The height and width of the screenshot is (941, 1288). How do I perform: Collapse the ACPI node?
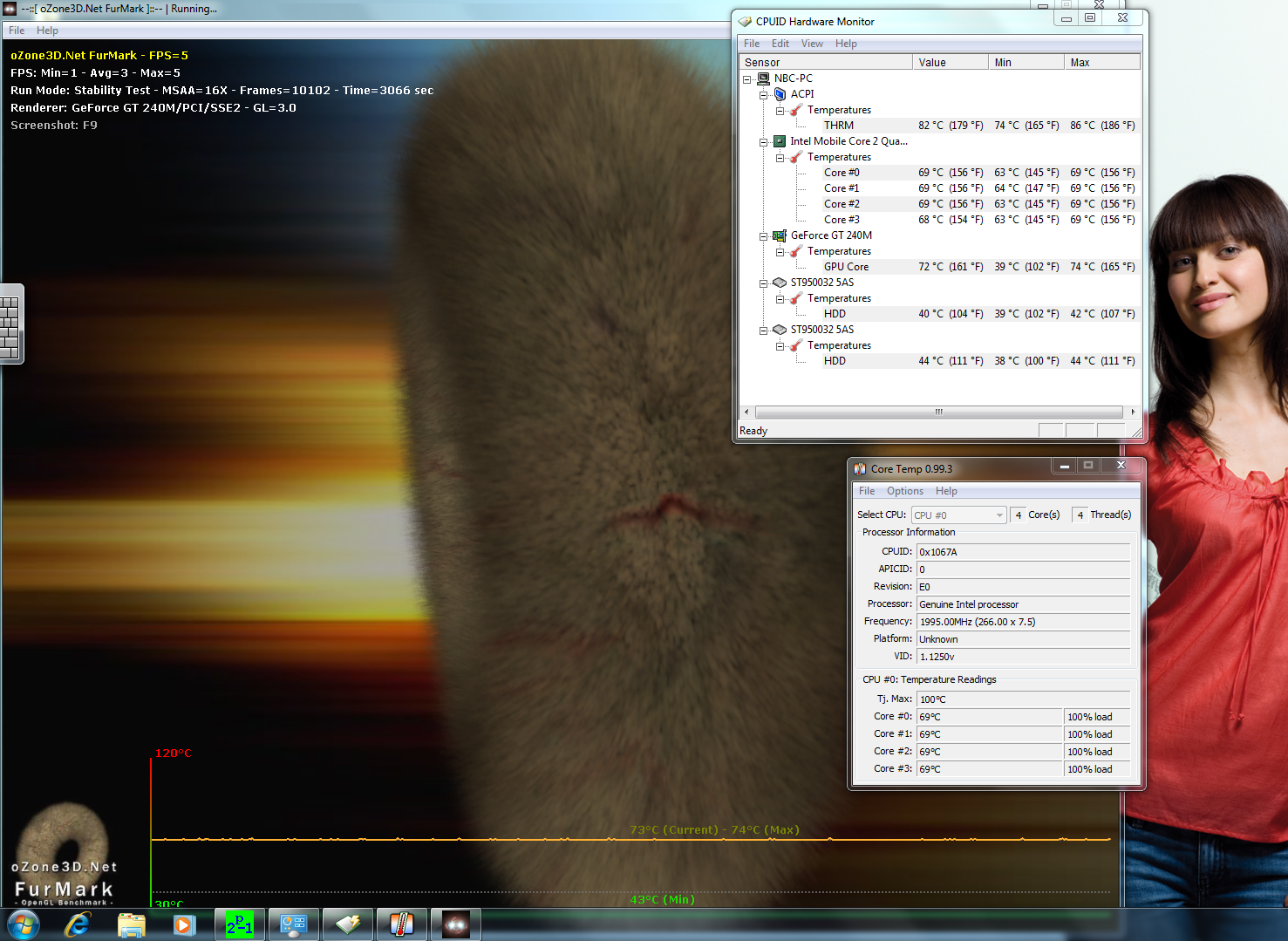click(764, 95)
